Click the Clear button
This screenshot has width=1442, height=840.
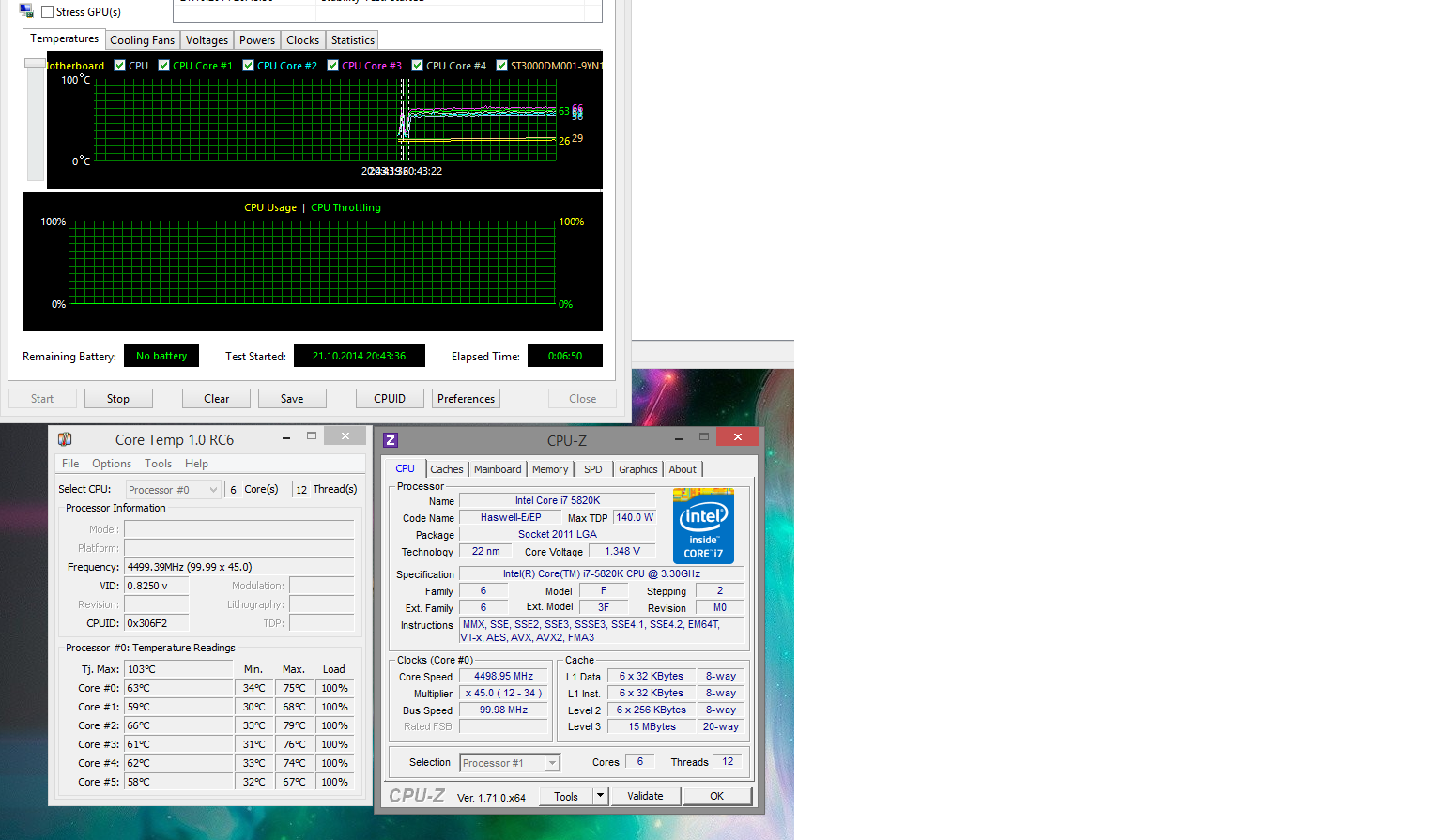(217, 399)
